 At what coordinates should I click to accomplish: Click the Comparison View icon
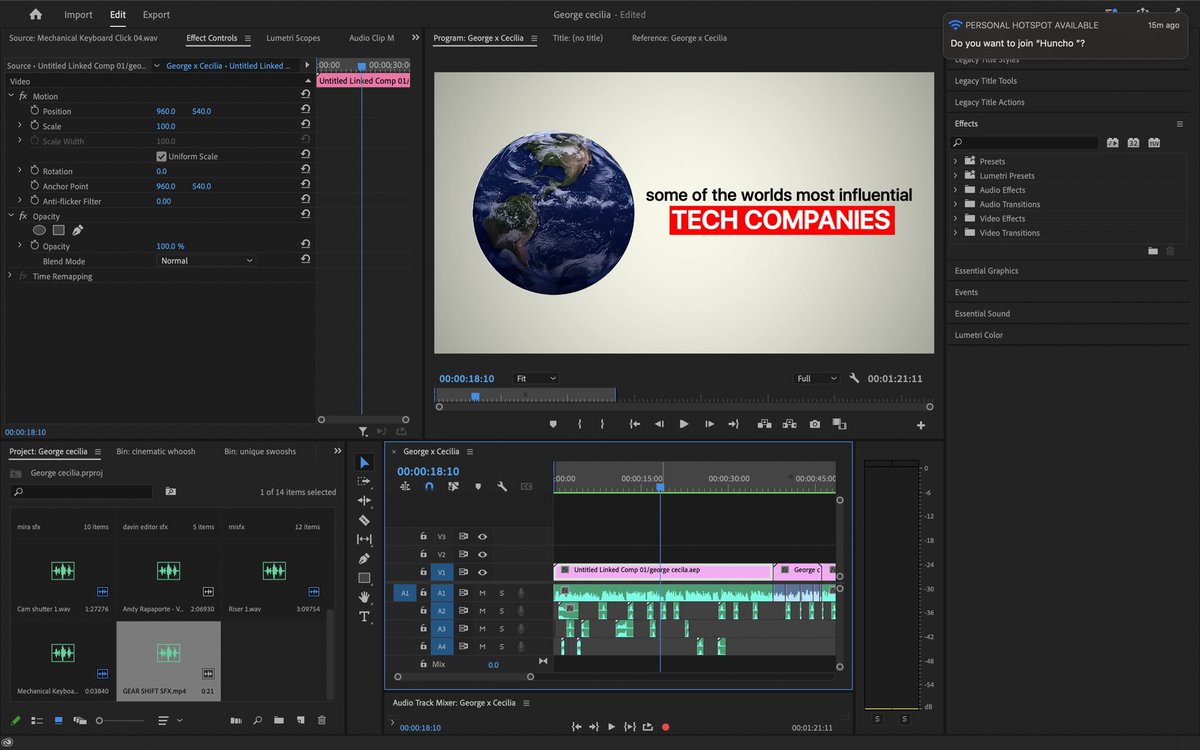(839, 424)
